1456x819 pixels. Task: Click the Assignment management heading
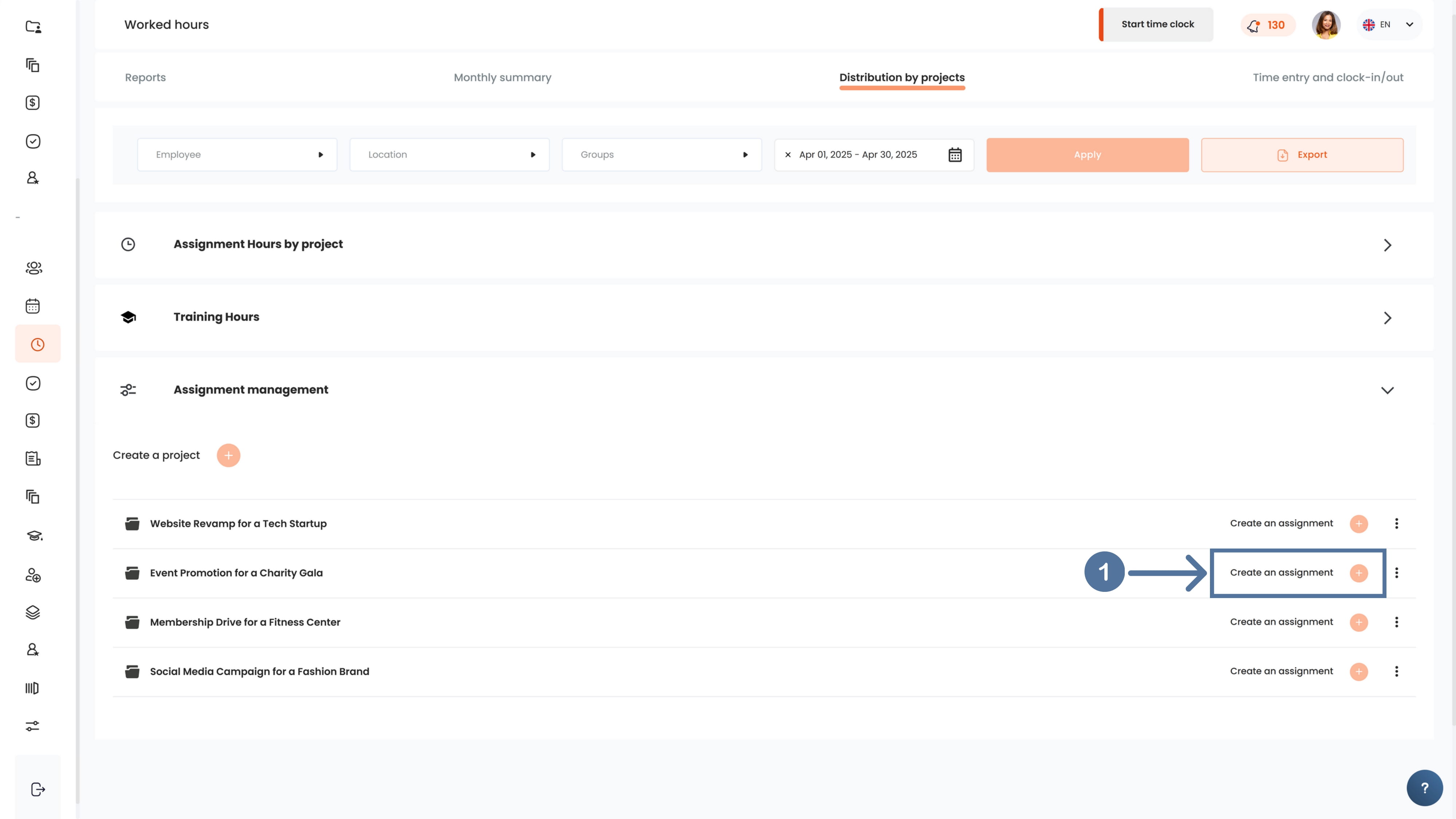point(250,390)
